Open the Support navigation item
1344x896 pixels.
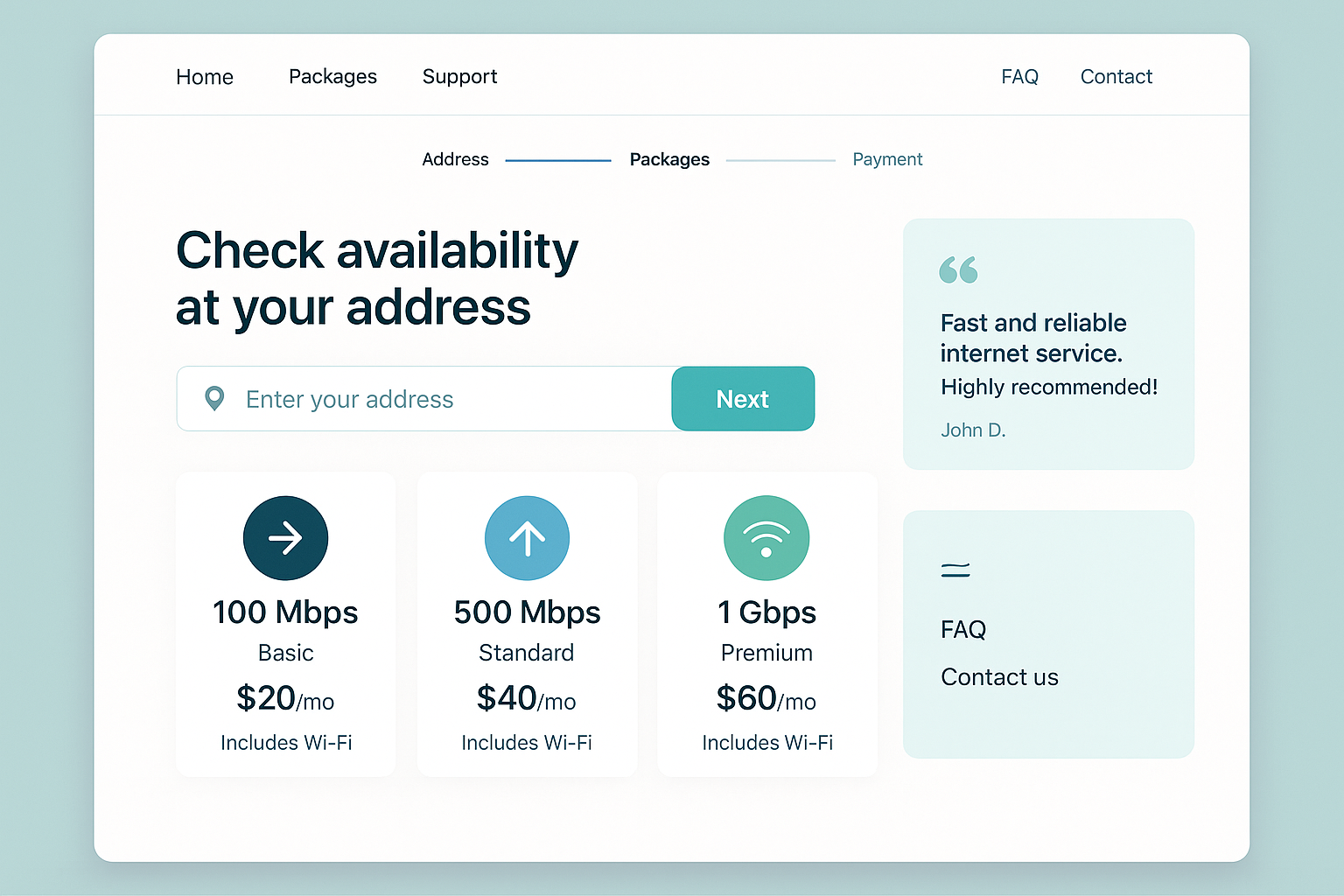(459, 77)
